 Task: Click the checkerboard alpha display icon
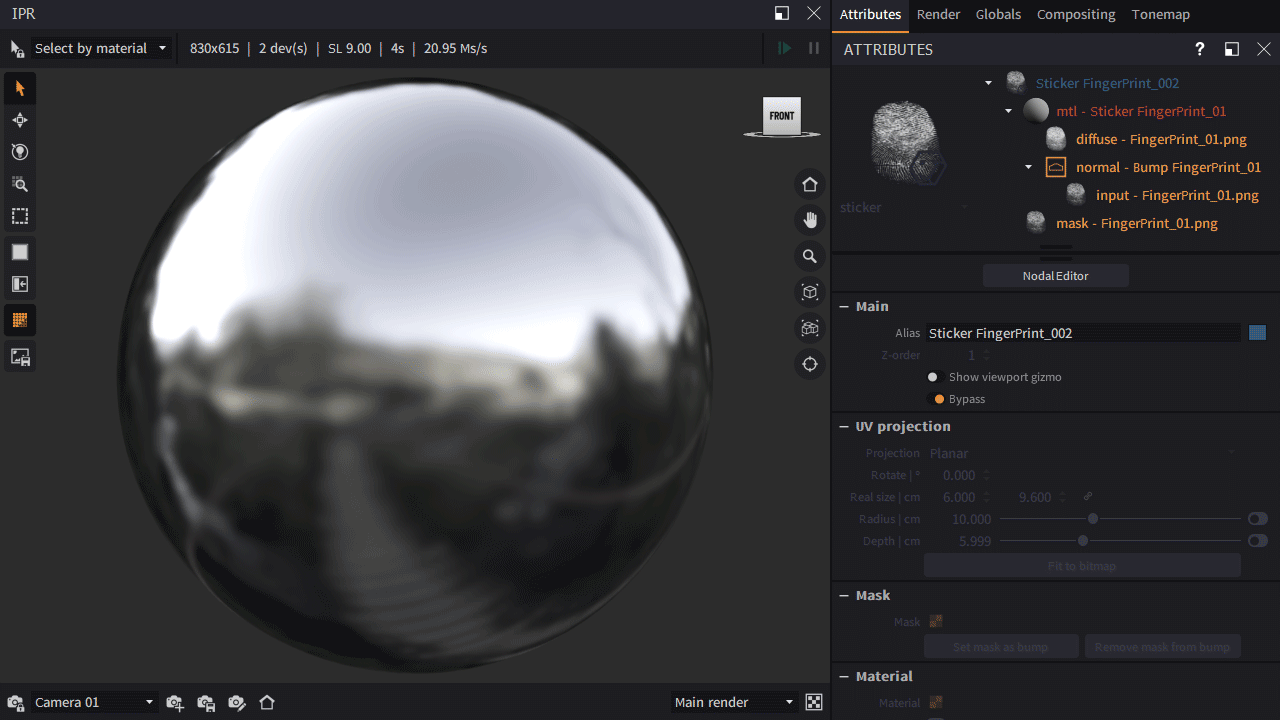pyautogui.click(x=814, y=702)
